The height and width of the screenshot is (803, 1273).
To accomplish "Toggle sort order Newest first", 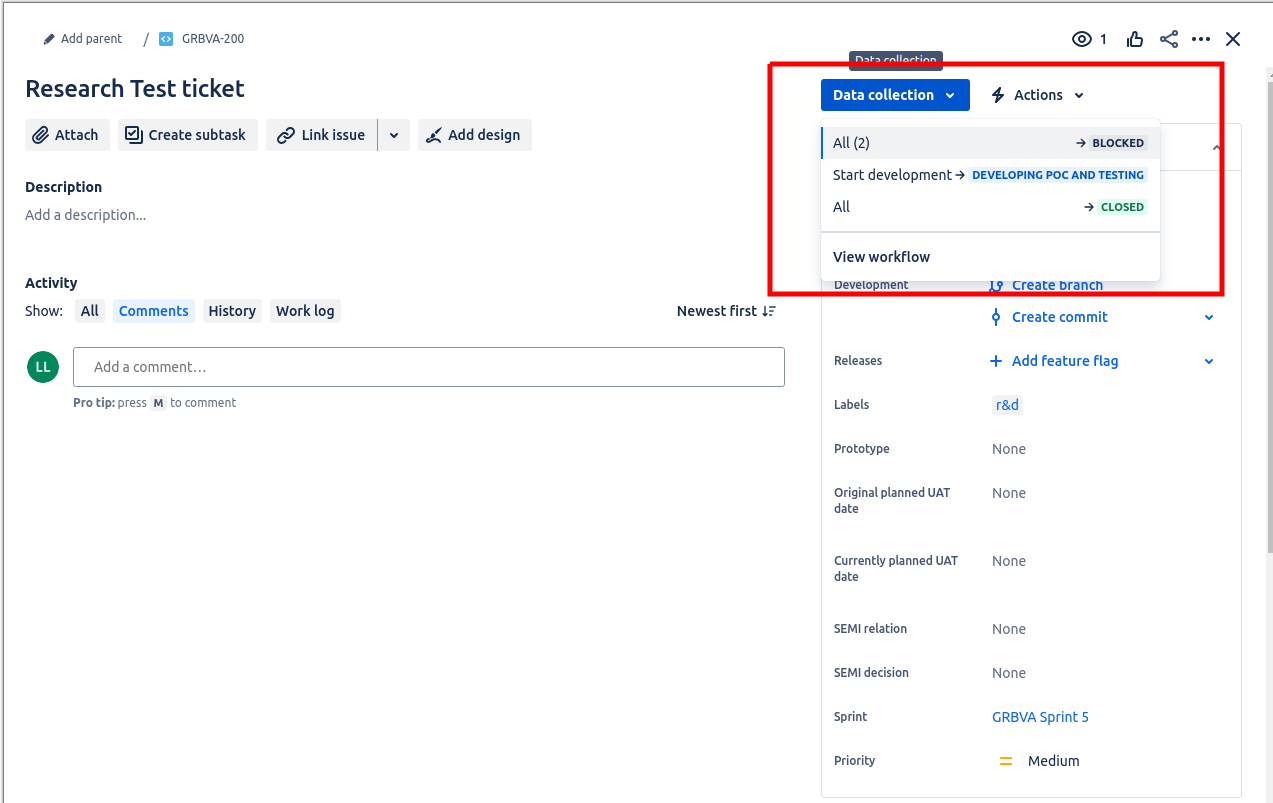I will 726,311.
